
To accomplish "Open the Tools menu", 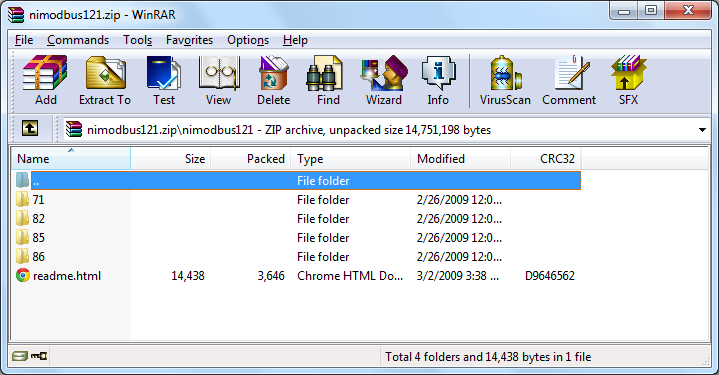I will tap(137, 40).
